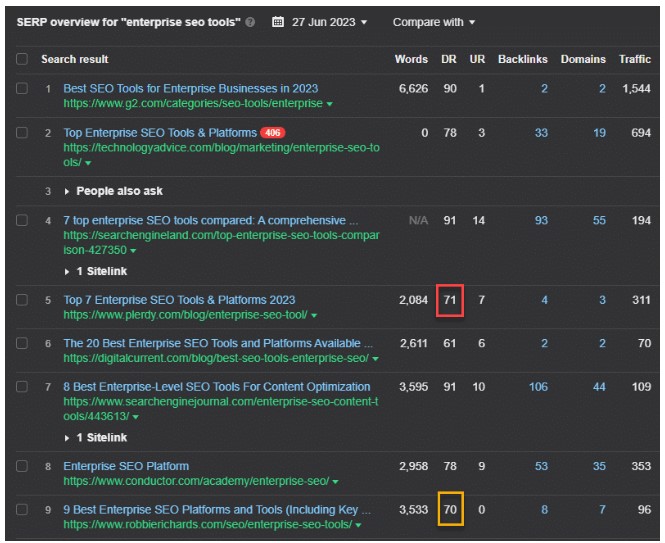Click the red 406 badge on result 2
The image size is (665, 543).
[272, 133]
